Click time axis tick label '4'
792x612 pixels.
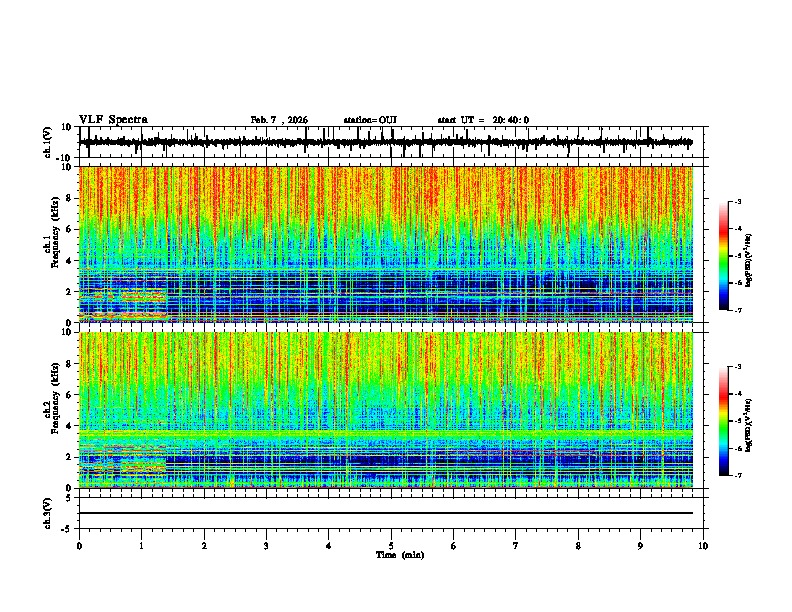click(x=329, y=546)
